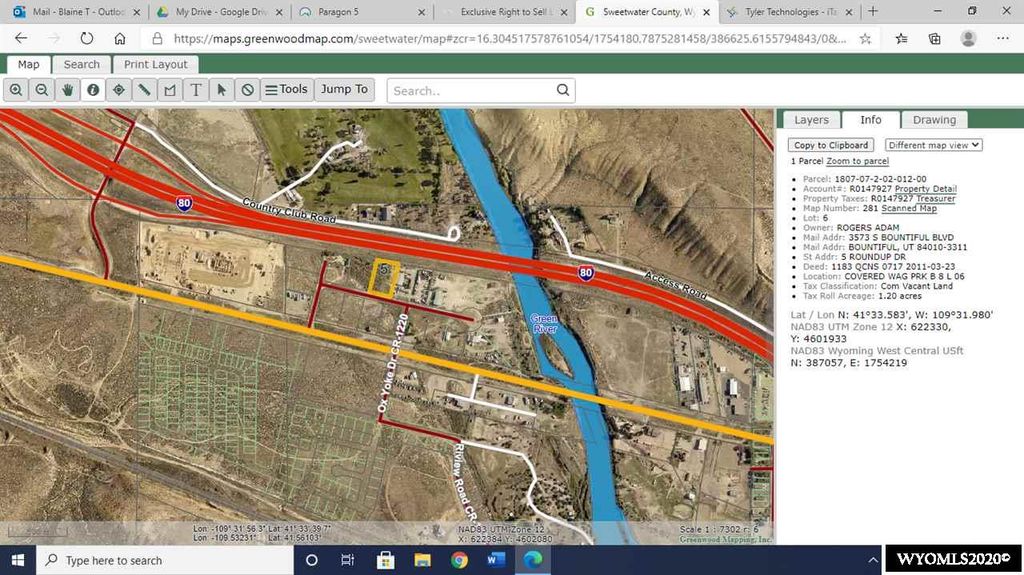Open Google Chrome from taskbar
The image size is (1024, 575).
point(458,560)
